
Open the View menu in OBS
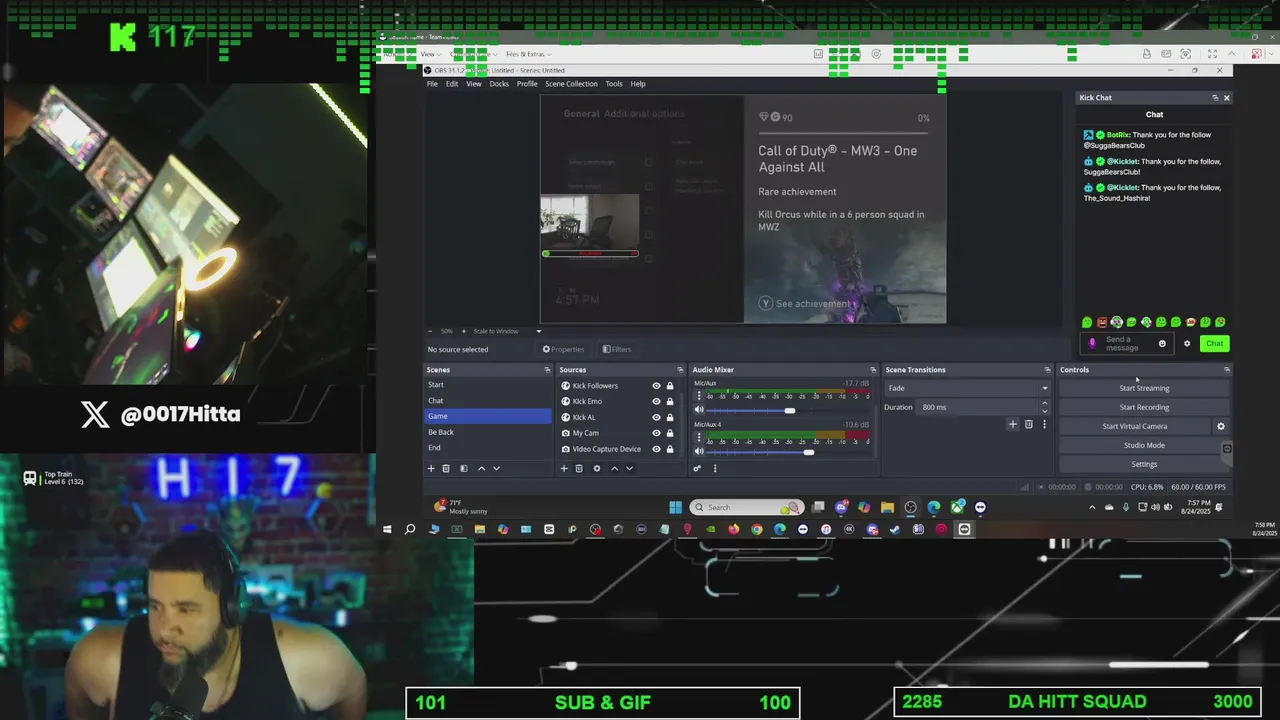point(474,84)
